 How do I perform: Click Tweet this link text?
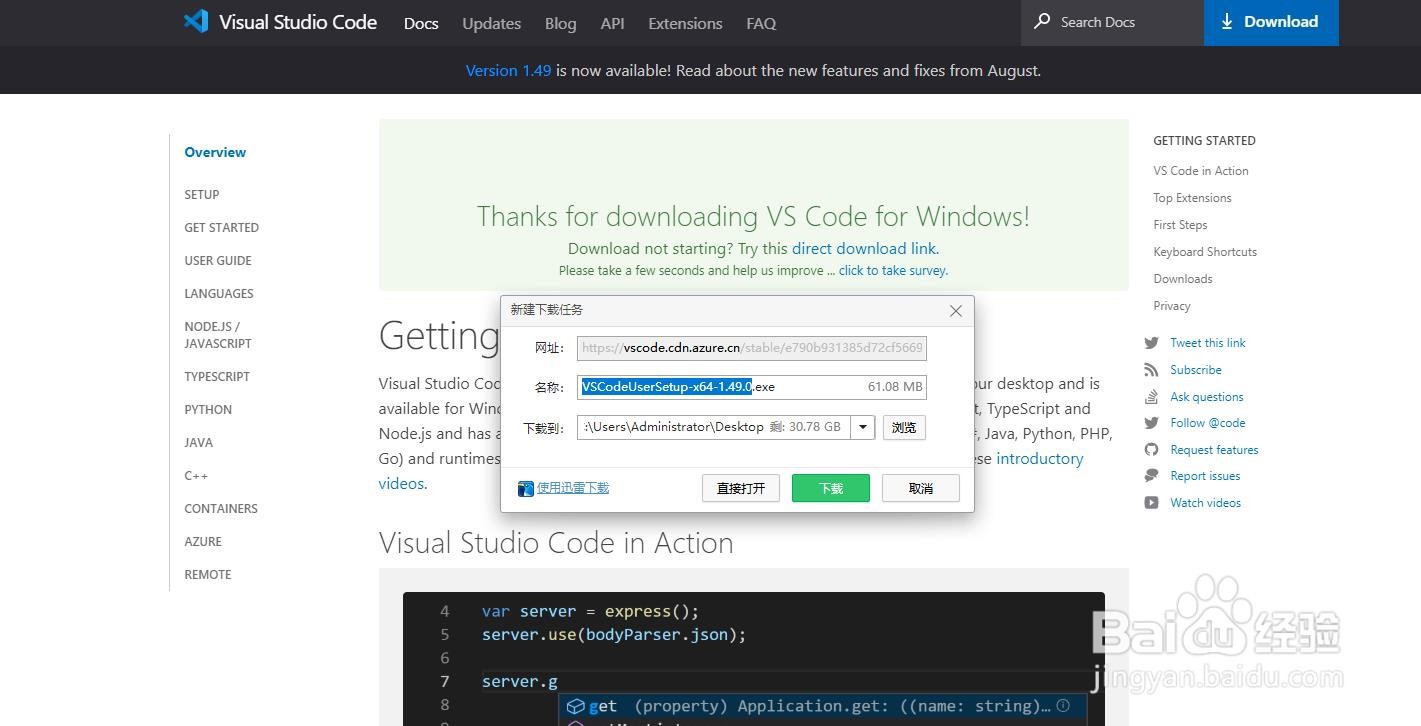tap(1208, 343)
